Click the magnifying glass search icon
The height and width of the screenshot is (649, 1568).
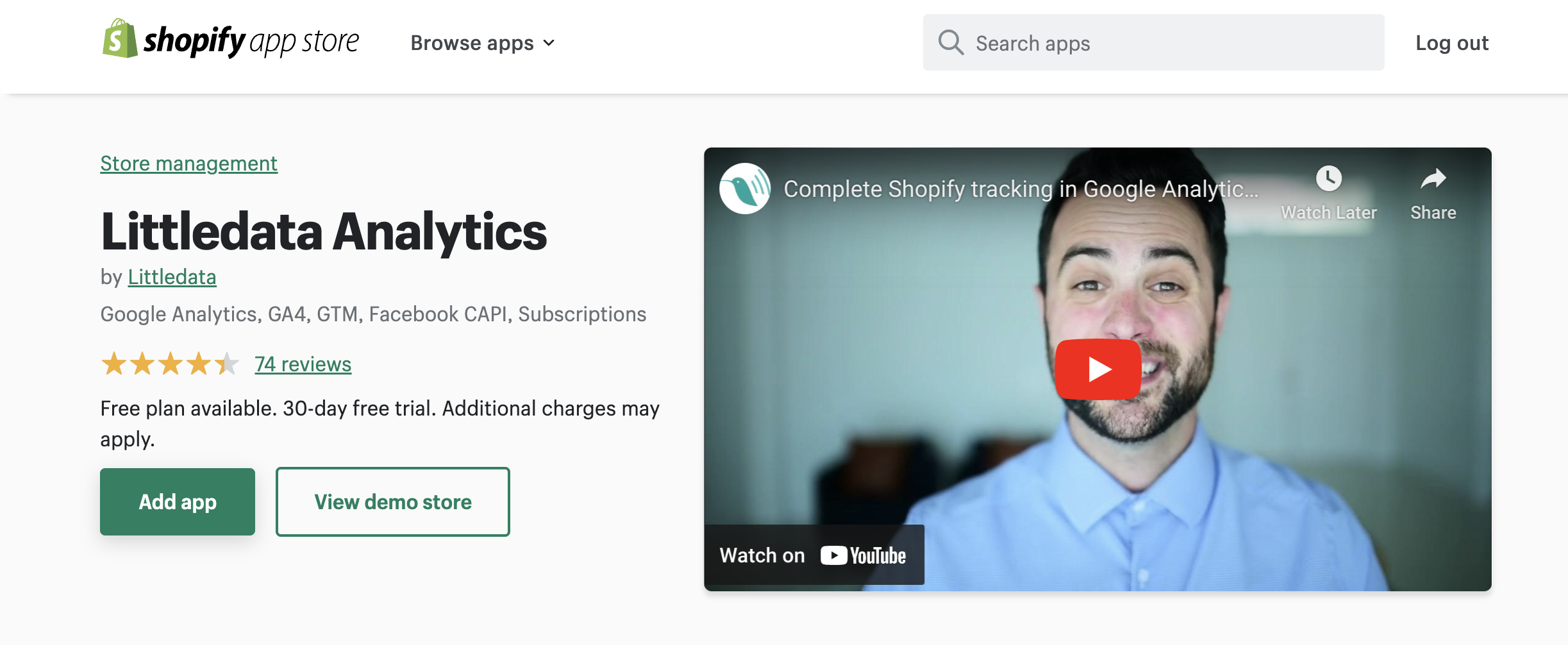point(951,43)
